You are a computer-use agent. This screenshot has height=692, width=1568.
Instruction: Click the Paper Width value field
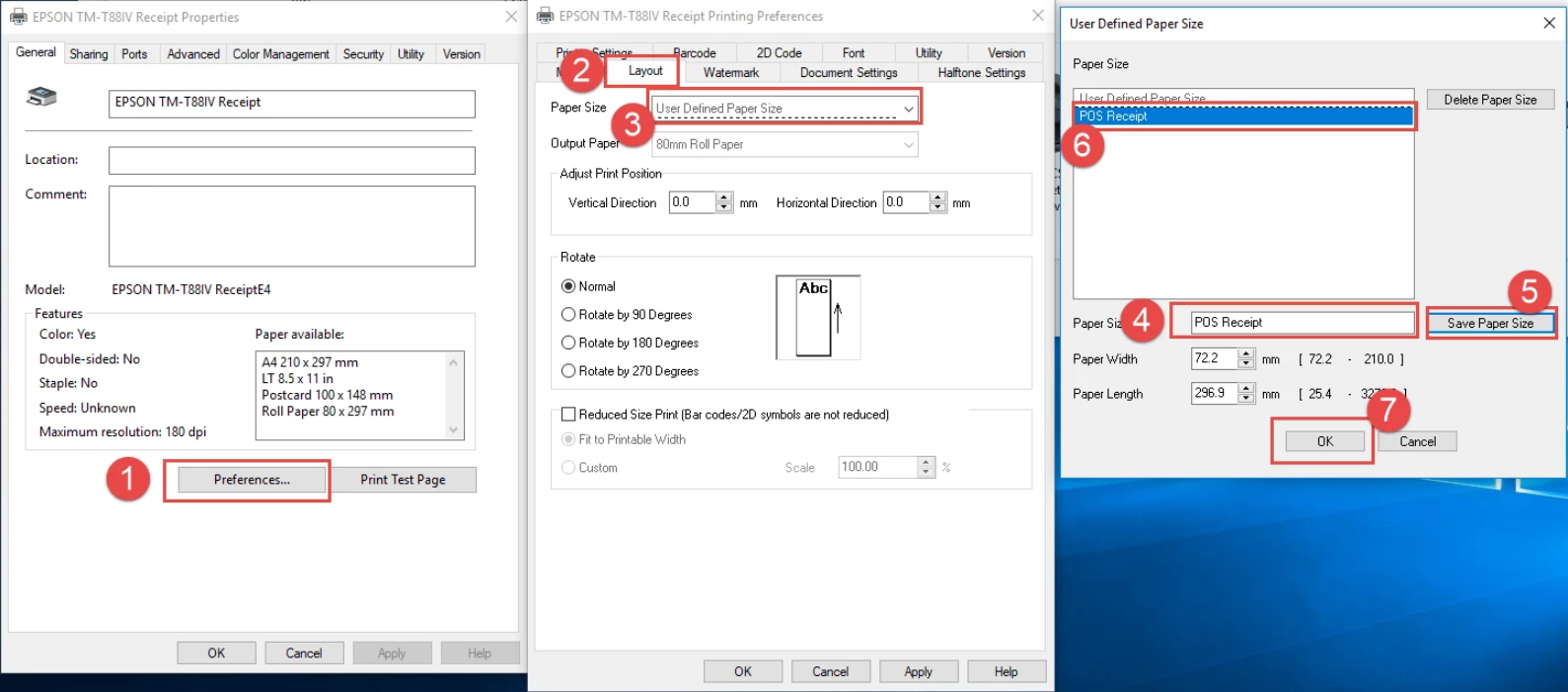(x=1215, y=358)
